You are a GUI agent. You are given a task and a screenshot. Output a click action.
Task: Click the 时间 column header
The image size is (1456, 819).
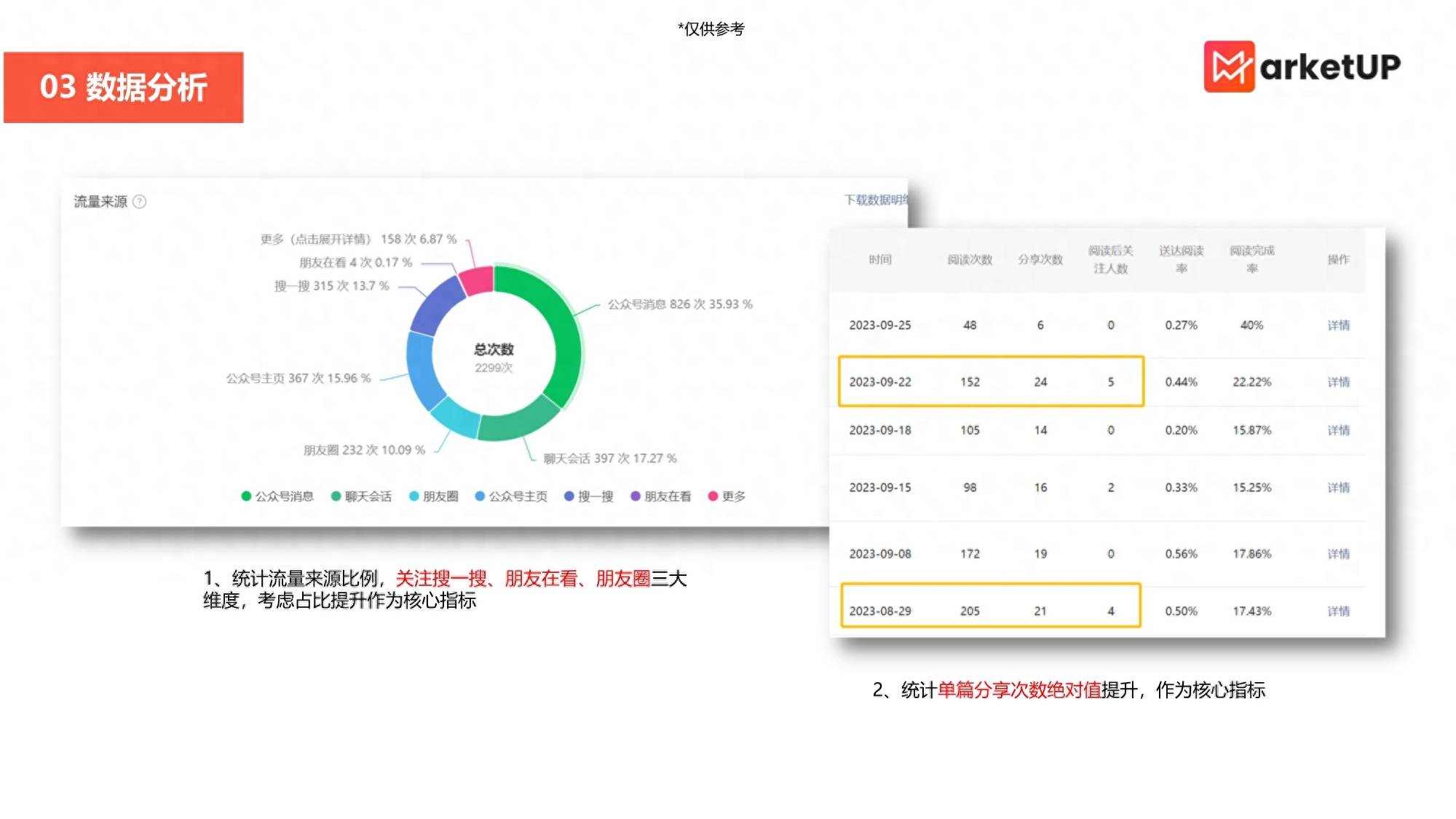point(880,259)
